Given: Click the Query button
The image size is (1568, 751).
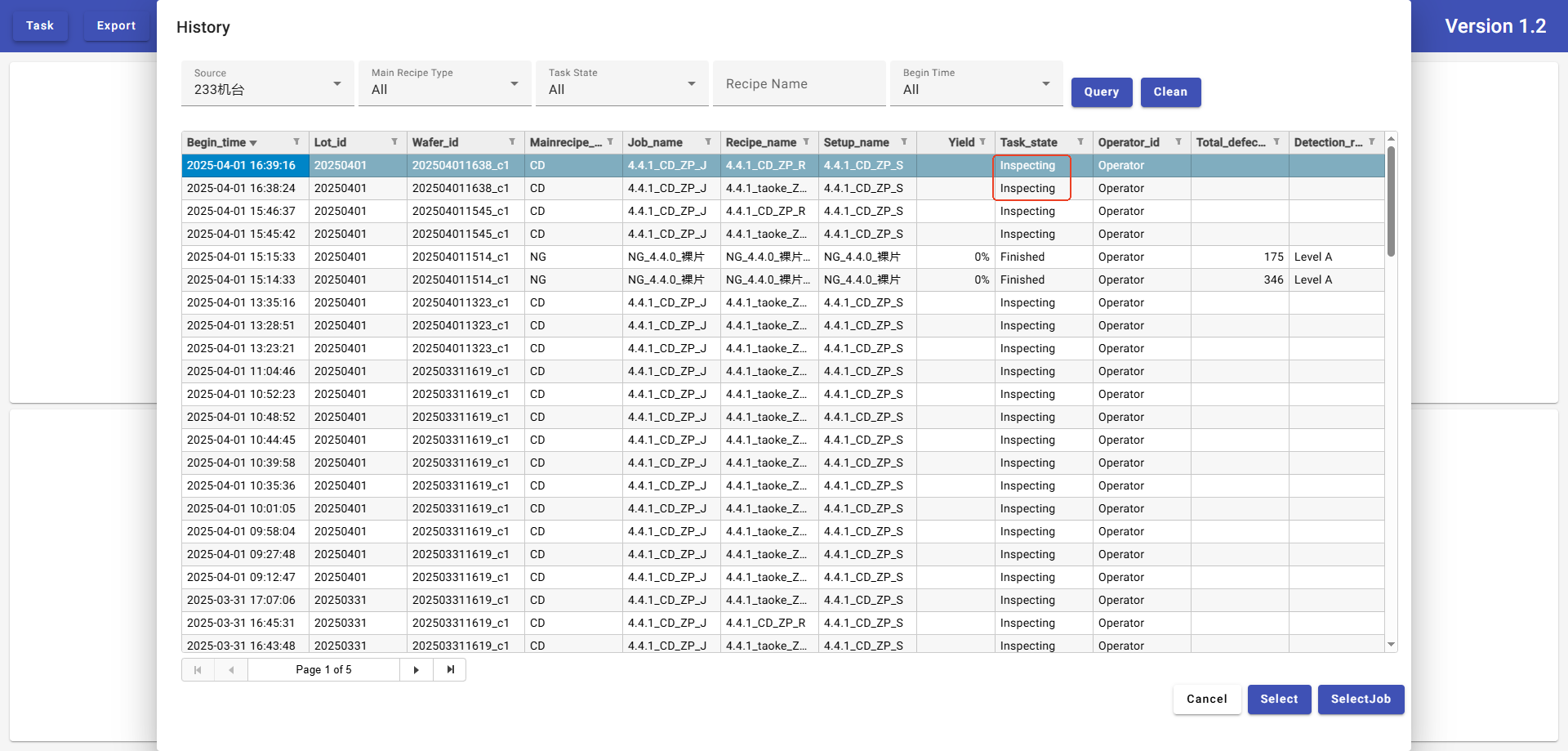Looking at the screenshot, I should coord(1102,92).
